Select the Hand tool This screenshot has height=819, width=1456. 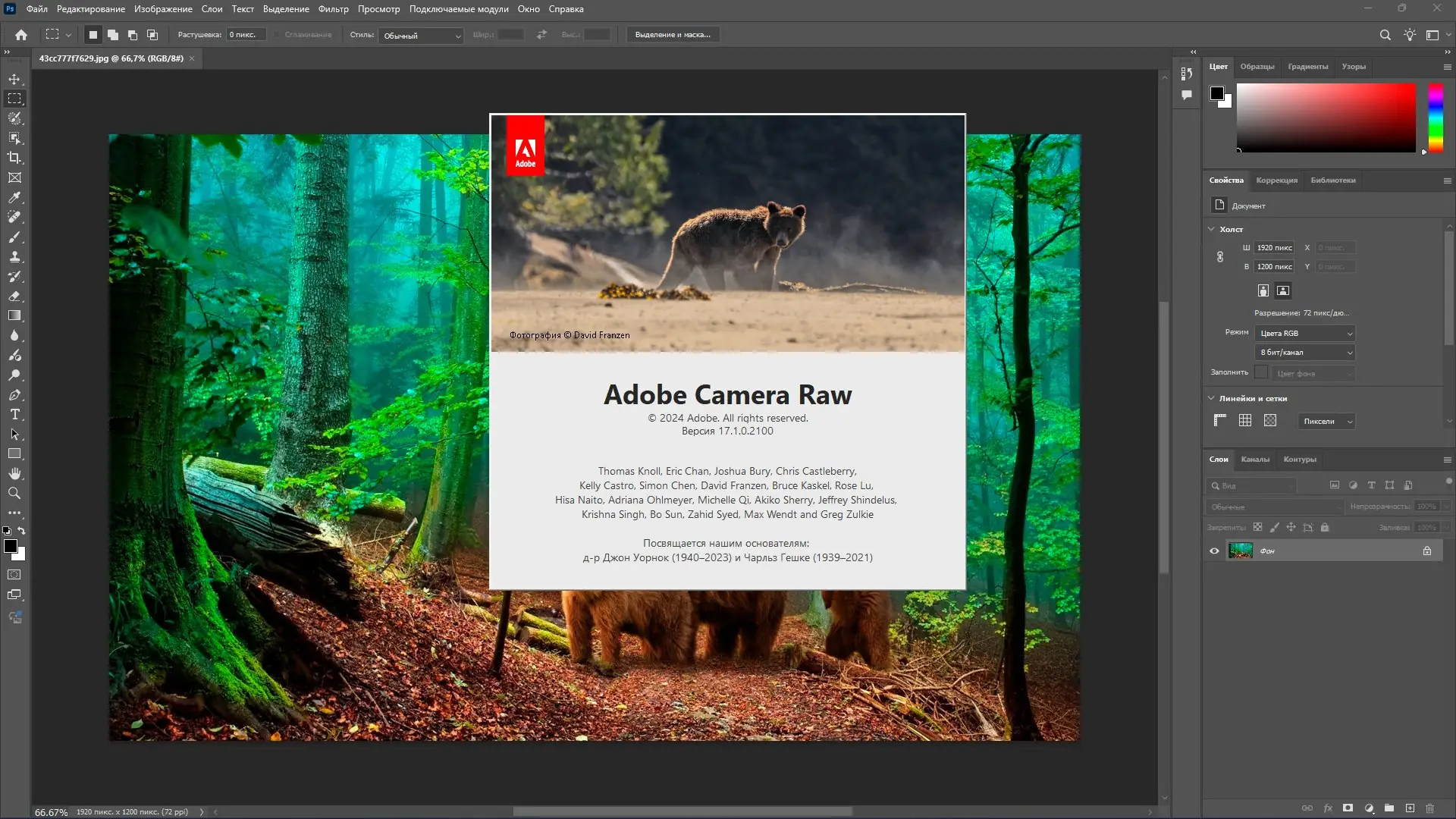pos(14,473)
